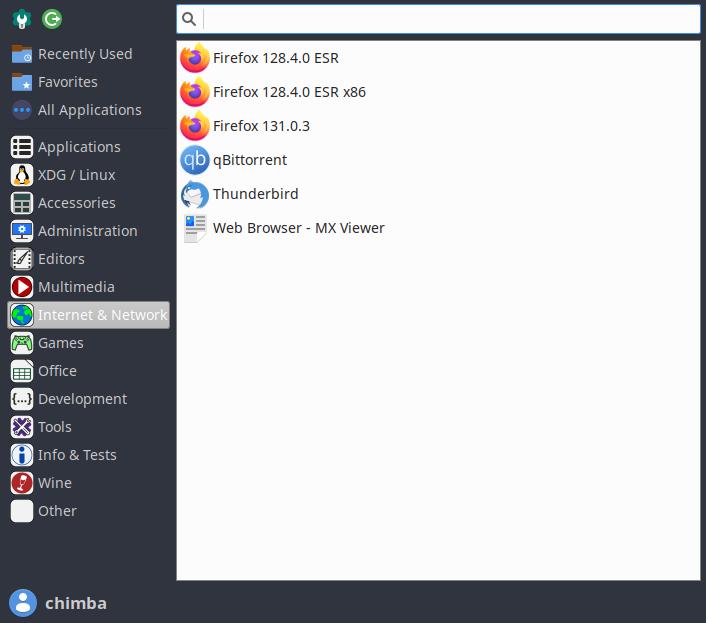Open Thunderbird from its text label

(256, 194)
